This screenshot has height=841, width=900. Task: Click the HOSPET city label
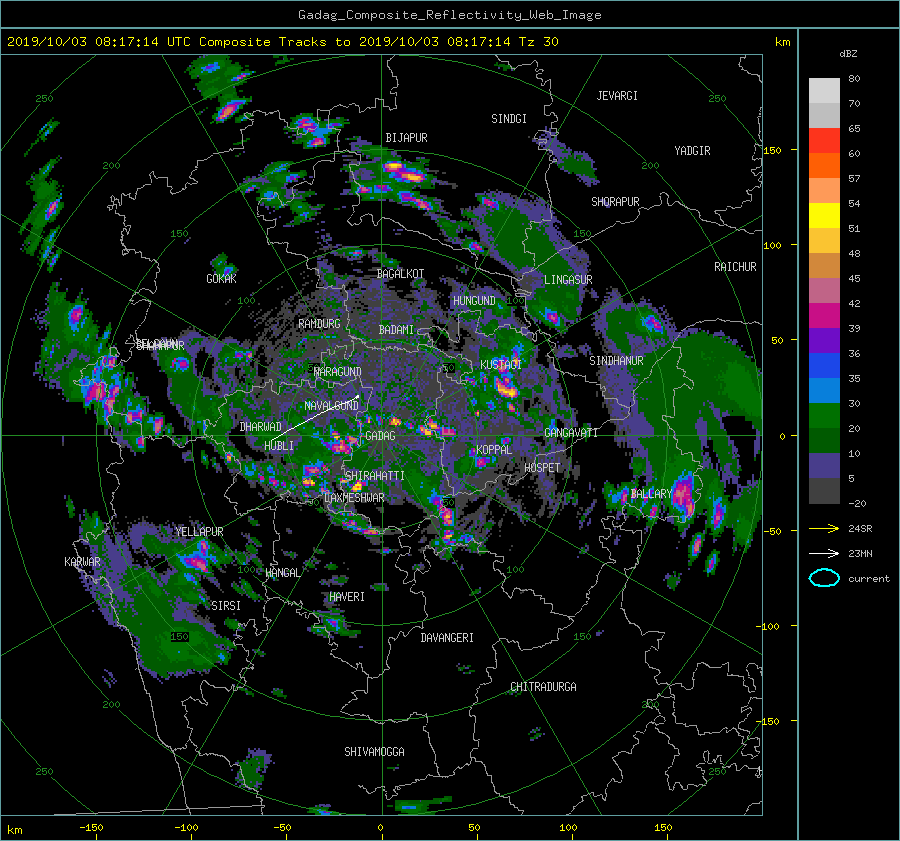pyautogui.click(x=542, y=468)
